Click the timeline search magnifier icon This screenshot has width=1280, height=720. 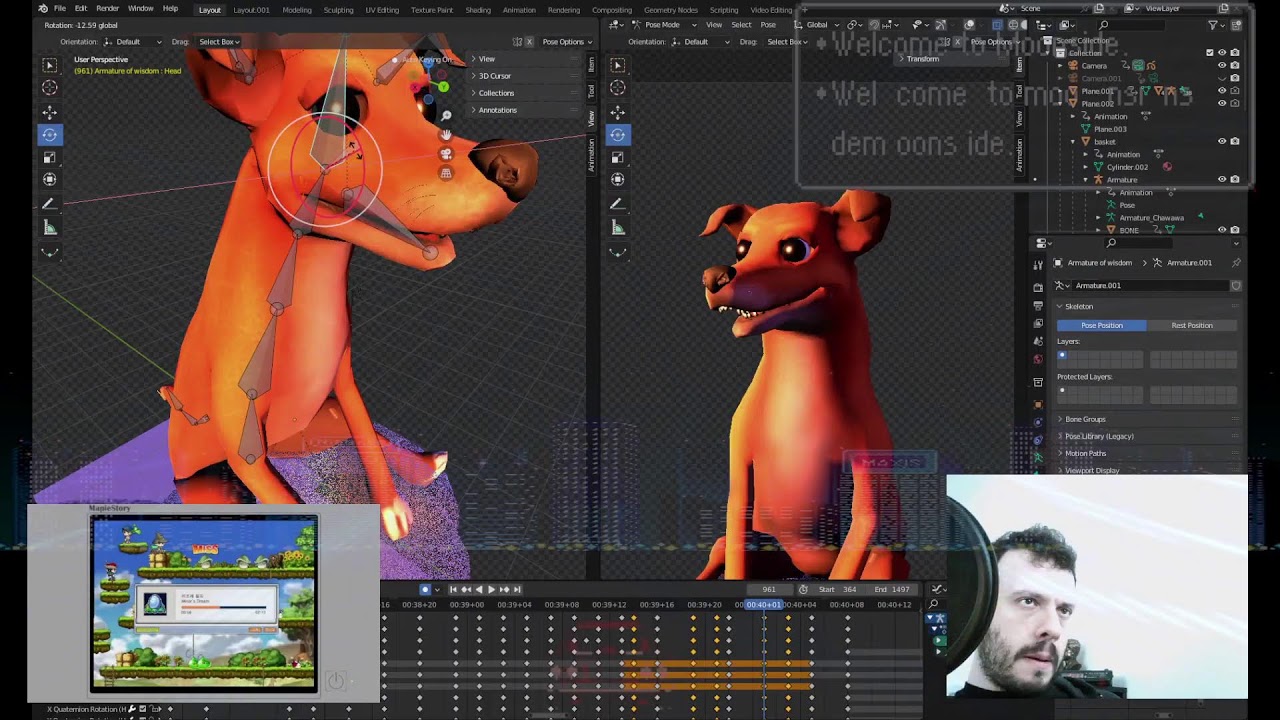click(x=934, y=604)
